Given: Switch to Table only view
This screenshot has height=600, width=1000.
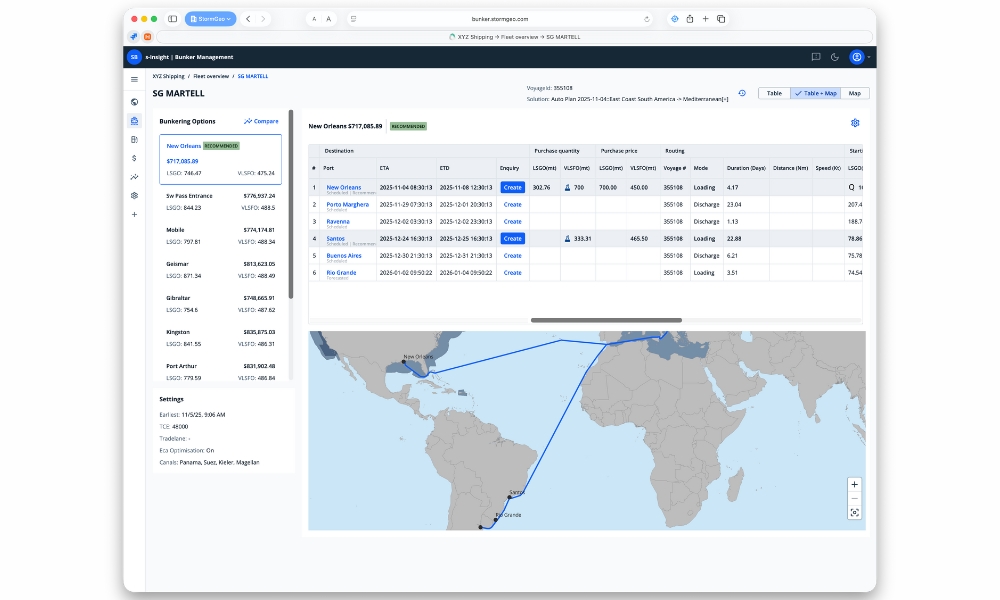Looking at the screenshot, I should [x=773, y=93].
